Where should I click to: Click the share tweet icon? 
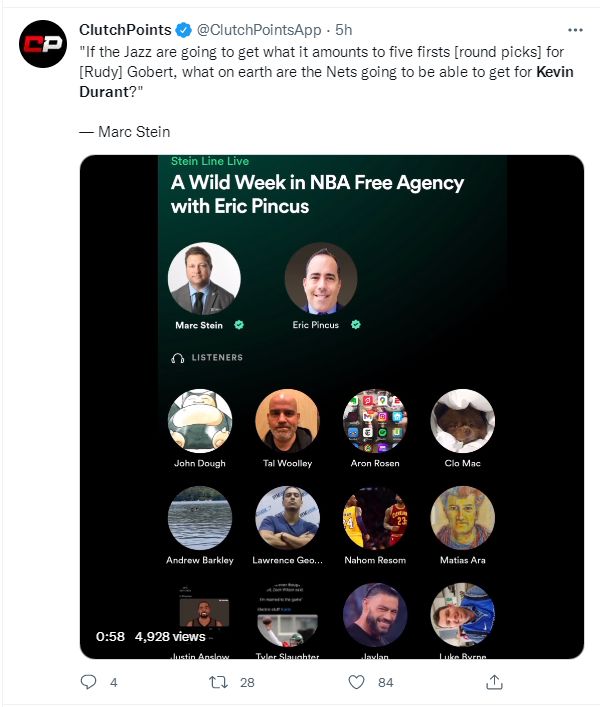pyautogui.click(x=493, y=682)
